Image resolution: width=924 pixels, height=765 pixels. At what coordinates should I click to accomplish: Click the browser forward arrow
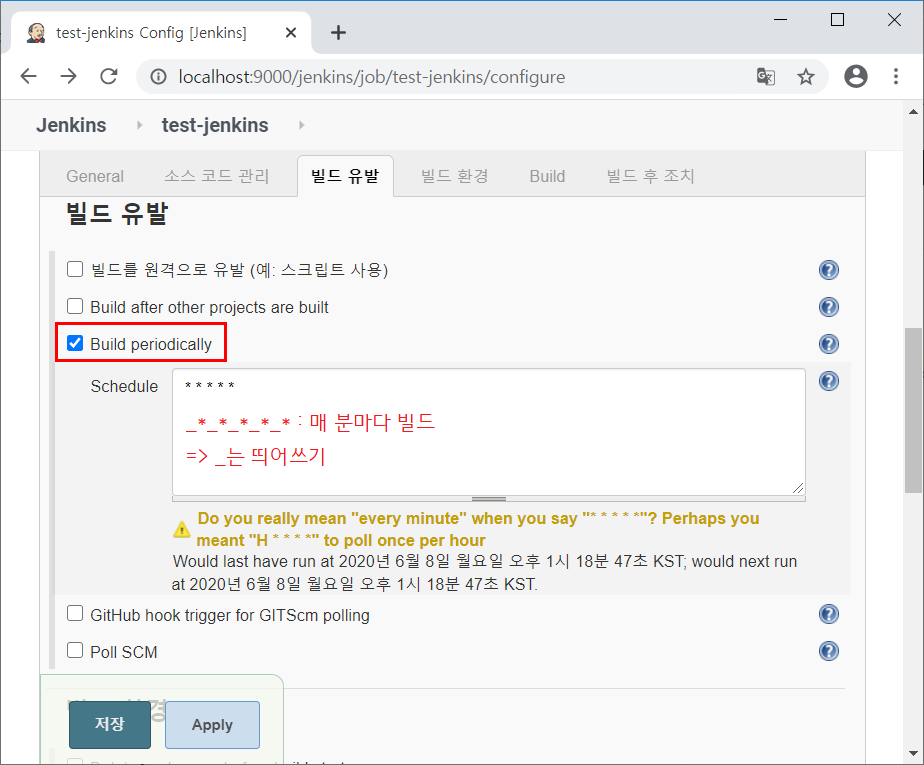pyautogui.click(x=68, y=76)
